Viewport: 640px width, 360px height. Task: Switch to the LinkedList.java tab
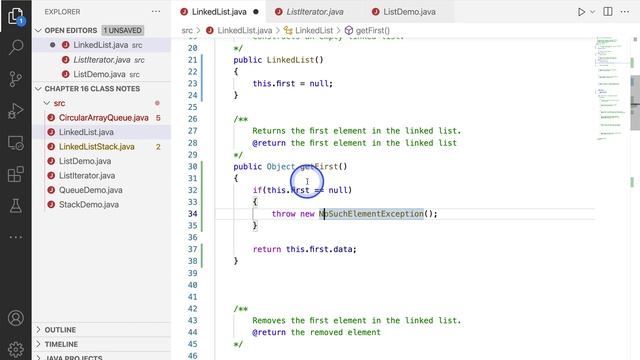coord(219,12)
